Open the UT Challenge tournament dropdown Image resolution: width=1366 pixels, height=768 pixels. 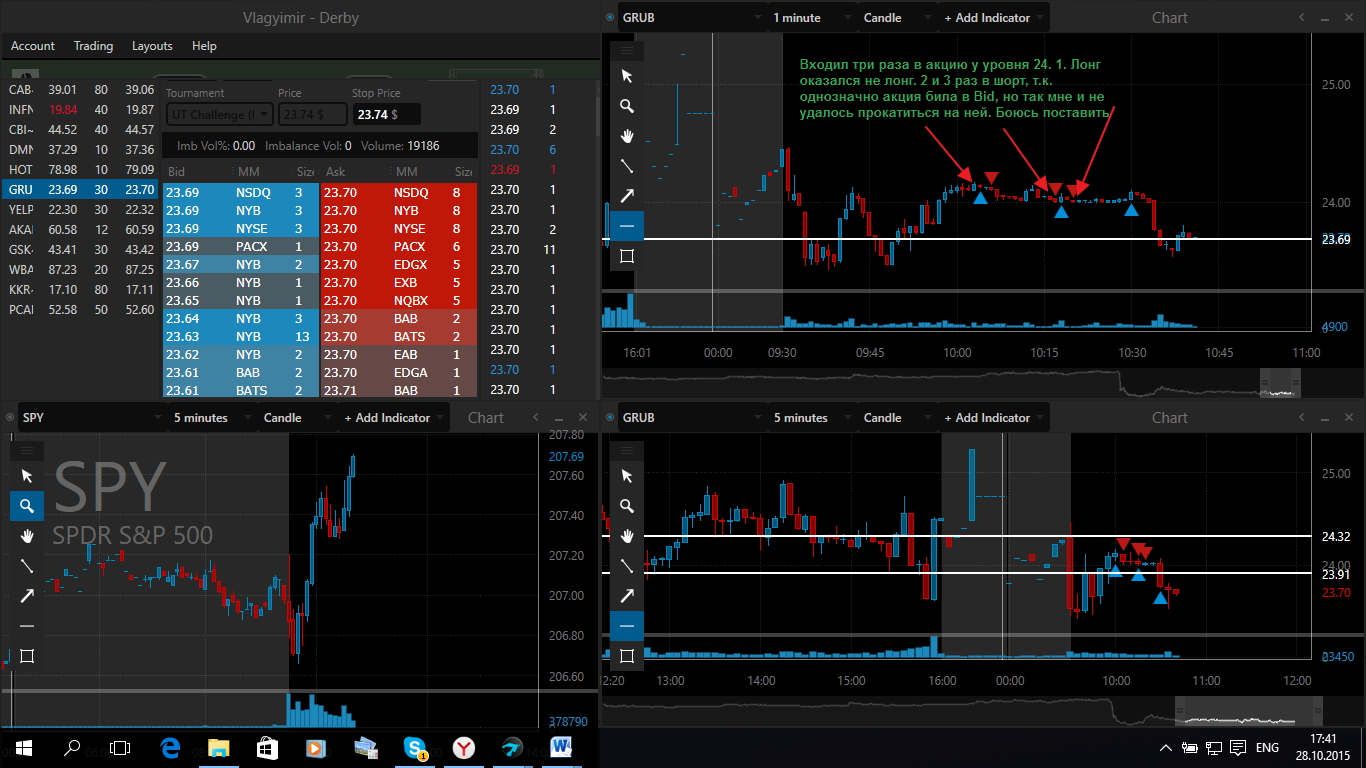point(218,115)
